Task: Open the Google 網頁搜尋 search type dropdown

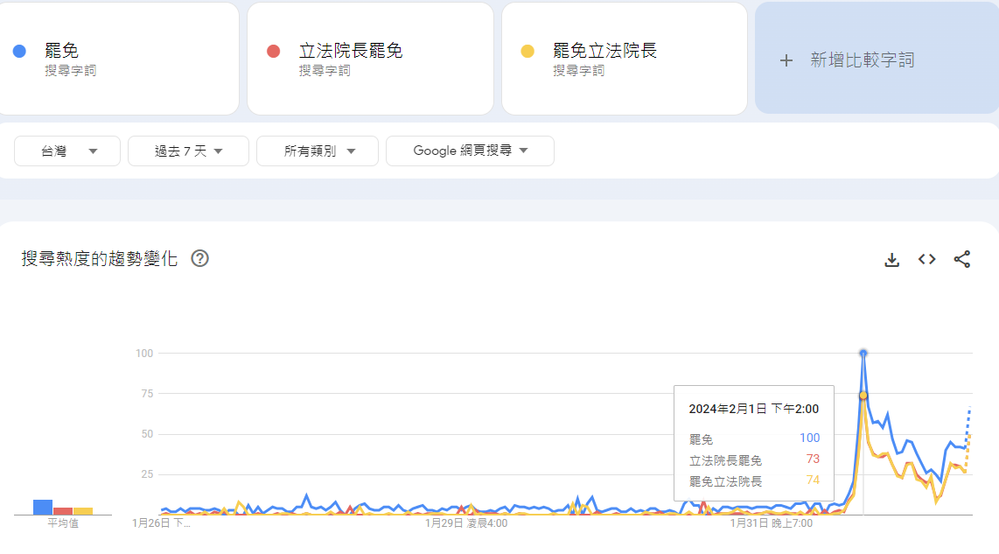Action: click(x=470, y=151)
